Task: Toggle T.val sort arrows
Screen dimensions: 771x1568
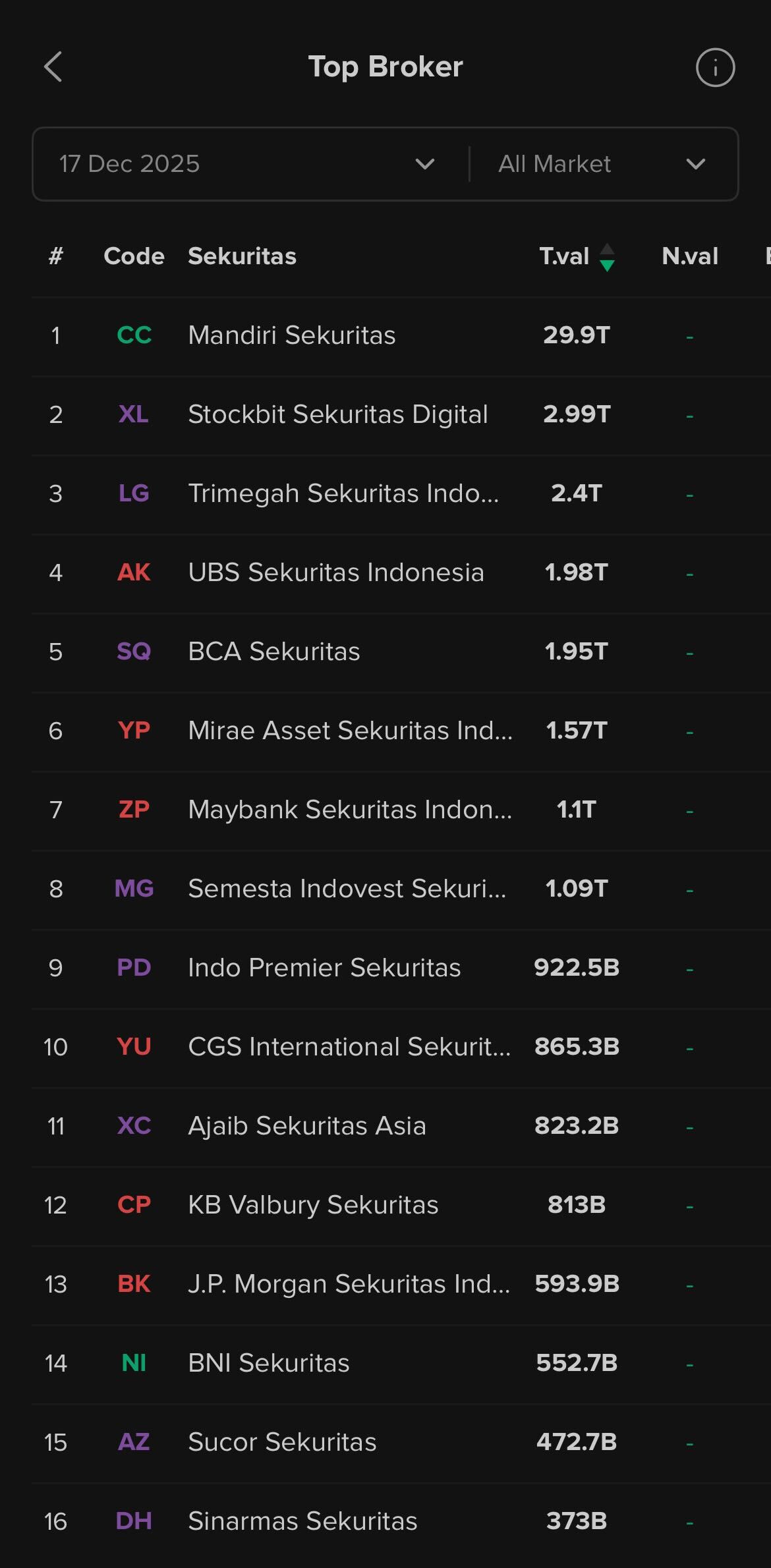Action: pyautogui.click(x=607, y=257)
